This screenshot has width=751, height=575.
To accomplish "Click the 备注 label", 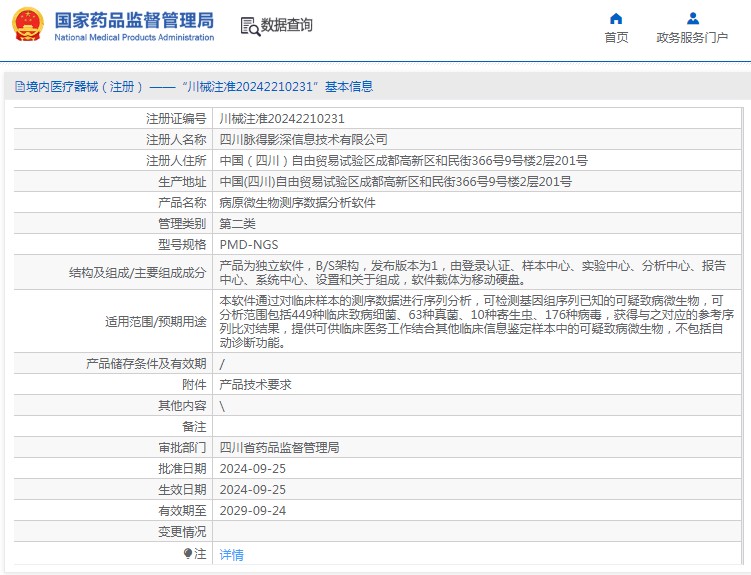I will (194, 427).
